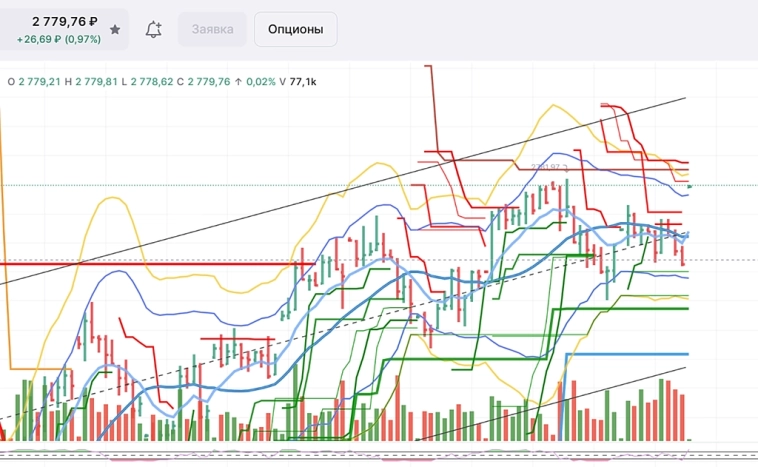Open the Опционы section

pos(295,30)
